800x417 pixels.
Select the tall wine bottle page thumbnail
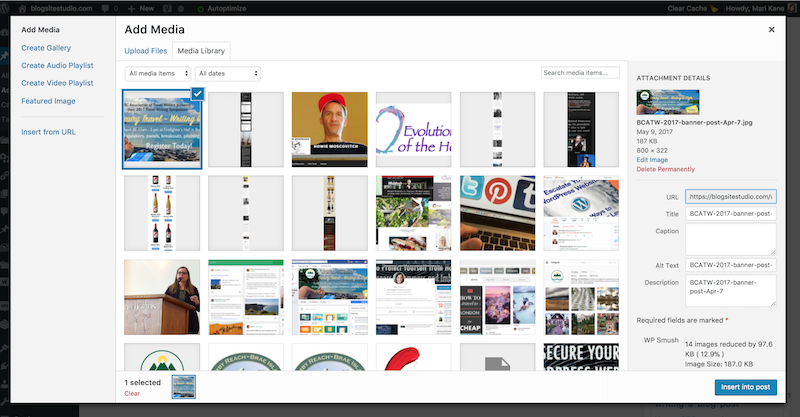[x=330, y=213]
